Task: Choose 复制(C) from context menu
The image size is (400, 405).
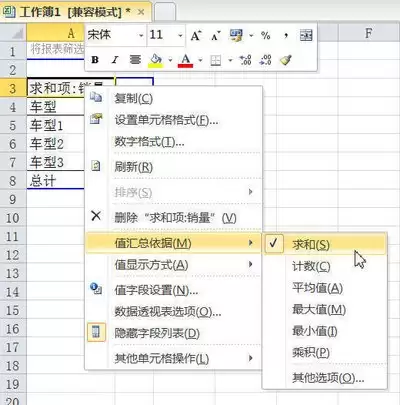Action: click(174, 98)
